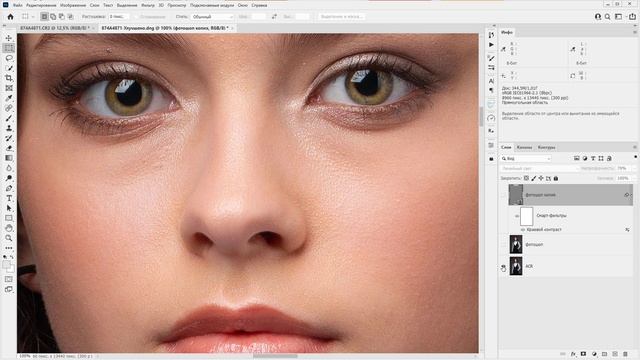The width and height of the screenshot is (640, 360).
Task: Select the Crop tool
Action: pyautogui.click(x=9, y=78)
